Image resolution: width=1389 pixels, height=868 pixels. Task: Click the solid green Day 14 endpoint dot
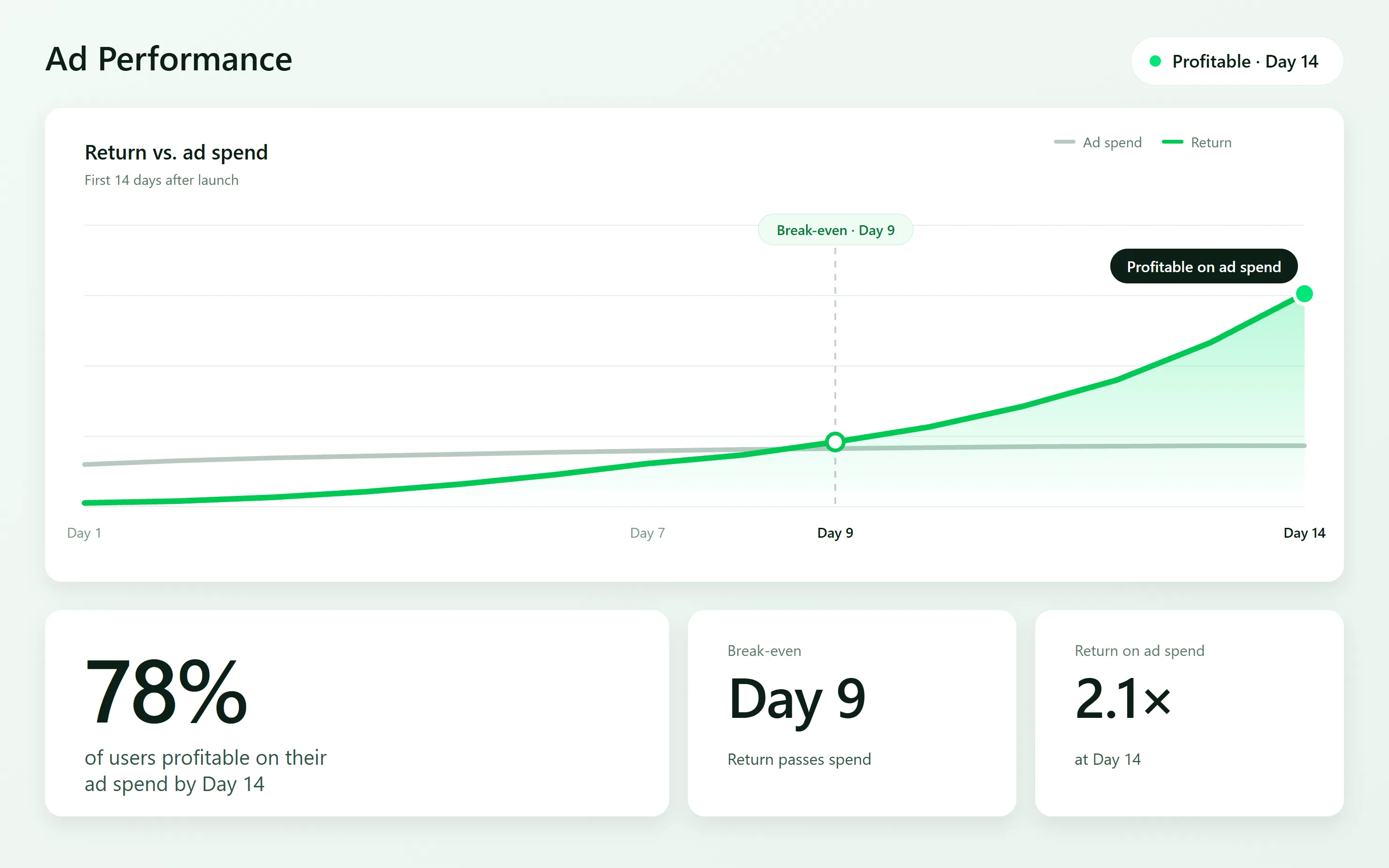click(1304, 294)
